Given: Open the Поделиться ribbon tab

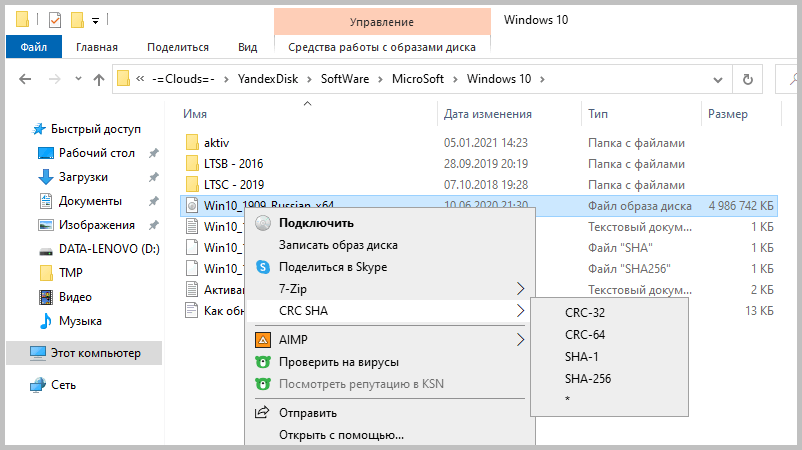Looking at the screenshot, I should coord(177,47).
